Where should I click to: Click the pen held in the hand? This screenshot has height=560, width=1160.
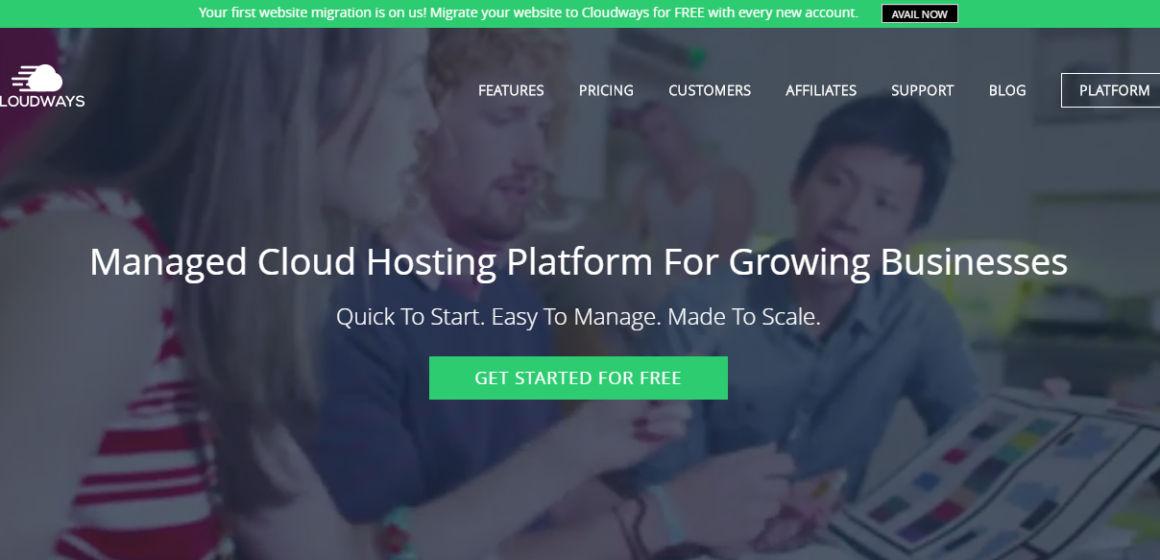[829, 485]
